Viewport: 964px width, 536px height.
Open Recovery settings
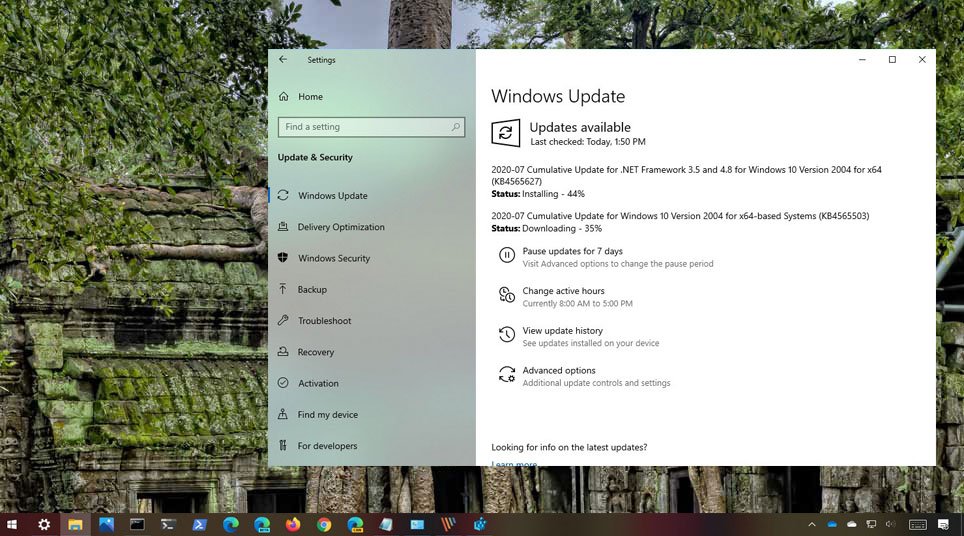[x=315, y=352]
